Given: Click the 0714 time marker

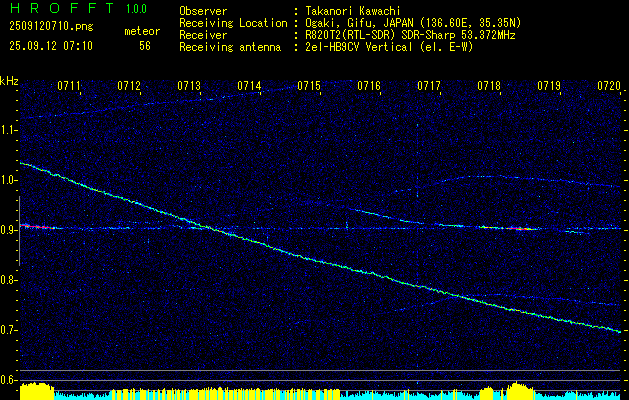Looking at the screenshot, I should coord(249,86).
